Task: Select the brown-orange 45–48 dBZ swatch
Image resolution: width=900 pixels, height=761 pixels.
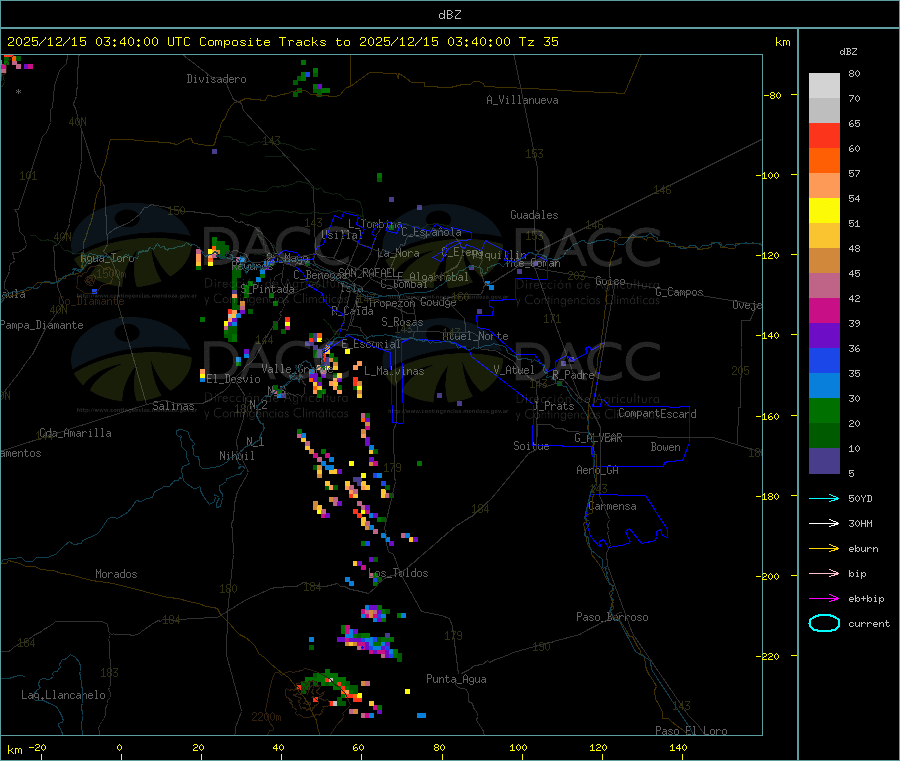Action: coord(824,261)
